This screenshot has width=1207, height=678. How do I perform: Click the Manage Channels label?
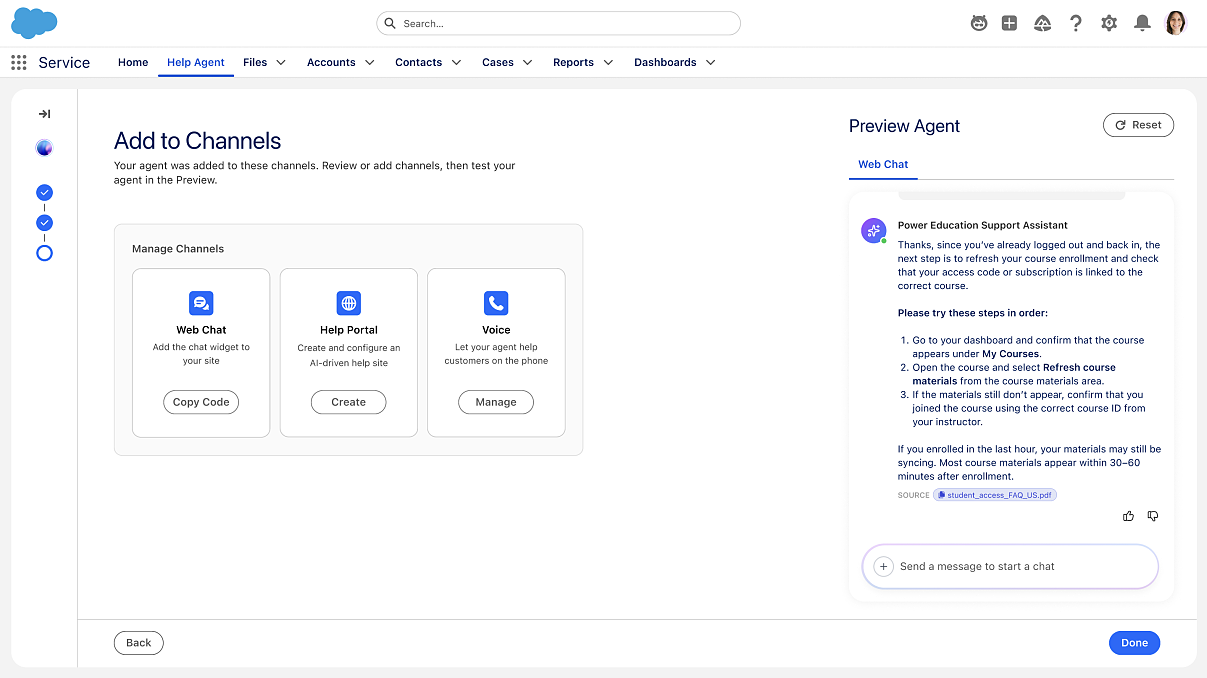178,249
